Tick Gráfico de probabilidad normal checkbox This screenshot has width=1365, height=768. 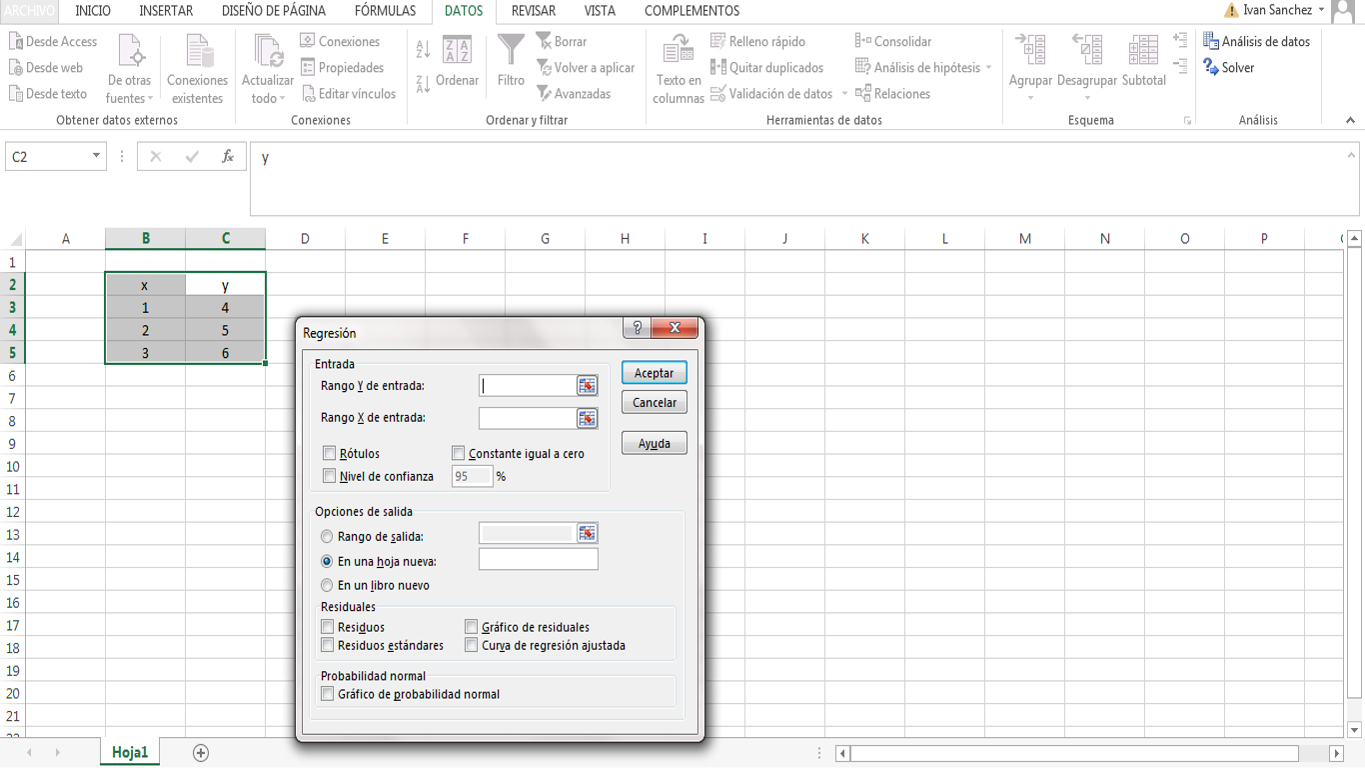(327, 694)
